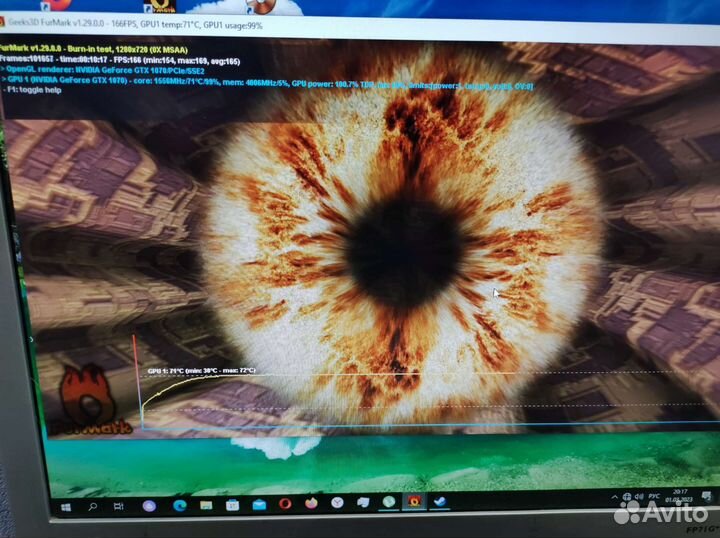Open Microsoft Store from the taskbar

[232, 505]
